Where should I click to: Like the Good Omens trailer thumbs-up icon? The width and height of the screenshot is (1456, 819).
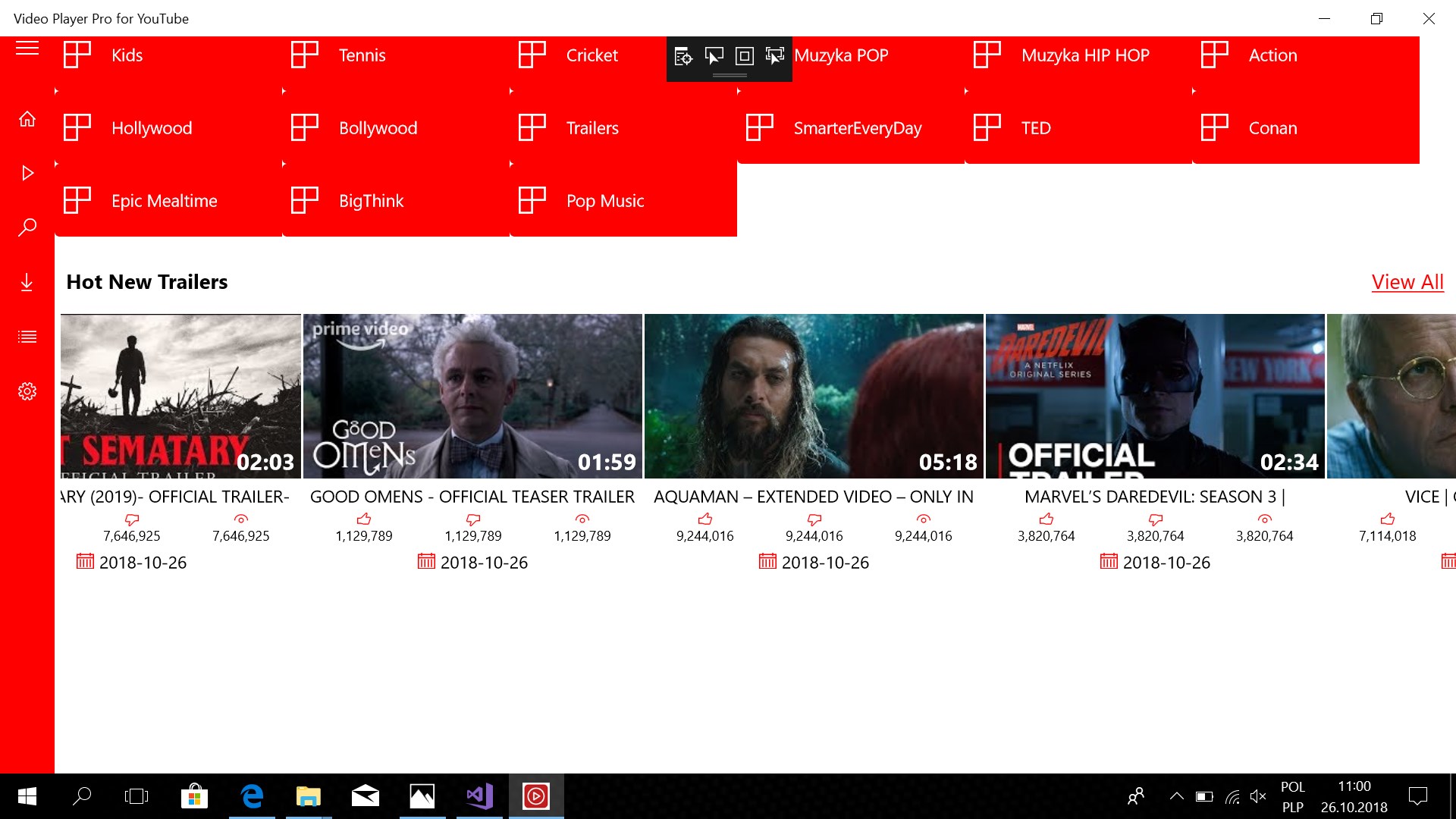tap(364, 519)
